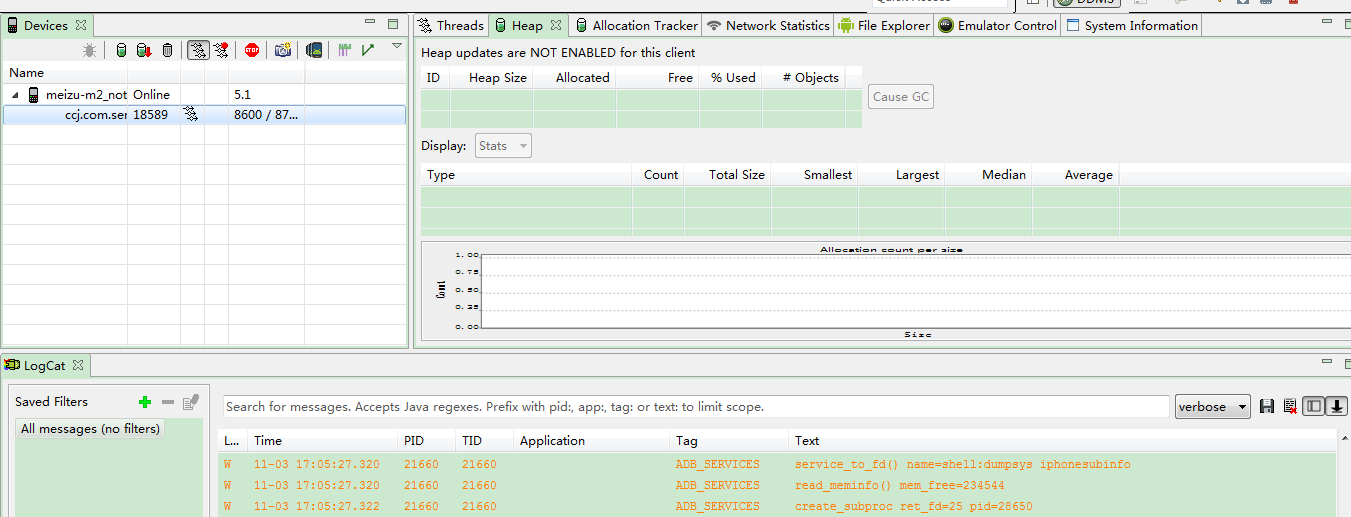Click the logcat message search field

pyautogui.click(x=696, y=407)
